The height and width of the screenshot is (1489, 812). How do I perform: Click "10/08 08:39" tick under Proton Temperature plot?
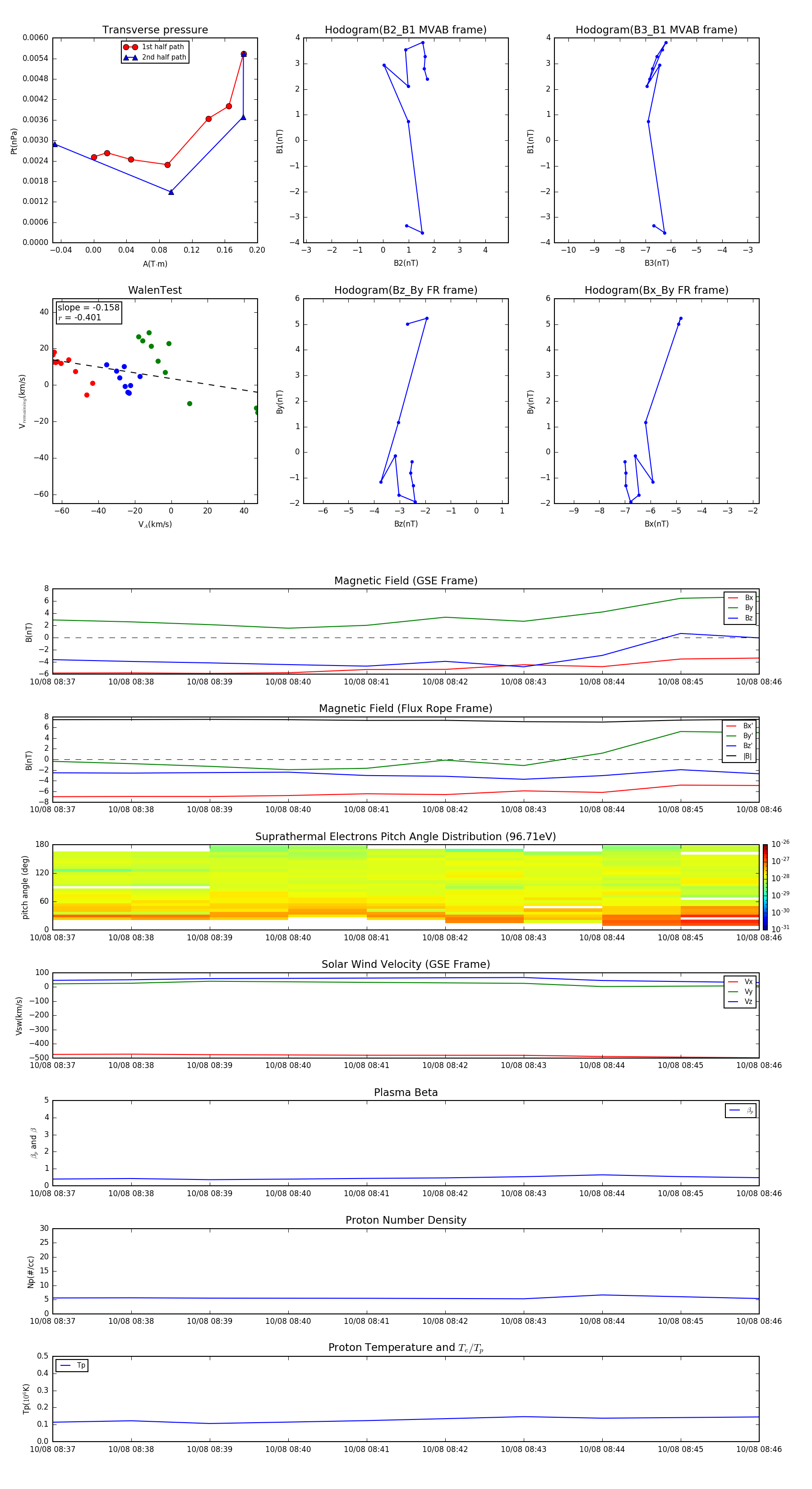coord(209,1450)
